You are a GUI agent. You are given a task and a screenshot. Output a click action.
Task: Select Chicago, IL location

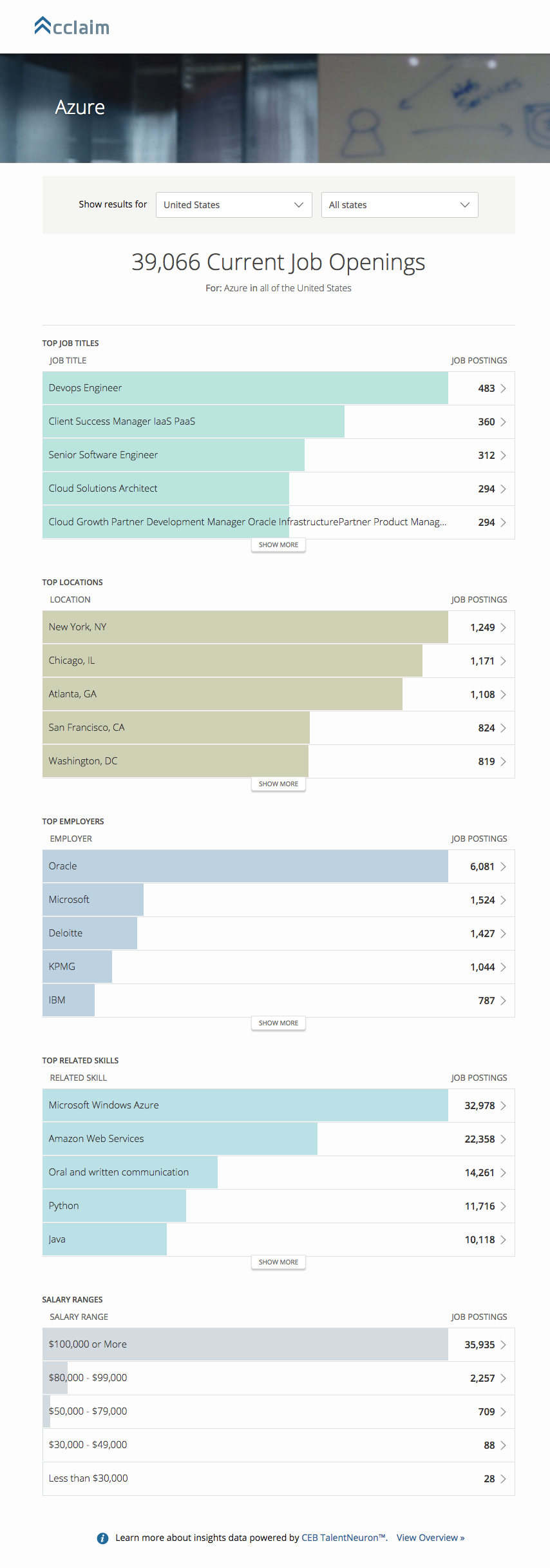click(x=71, y=661)
